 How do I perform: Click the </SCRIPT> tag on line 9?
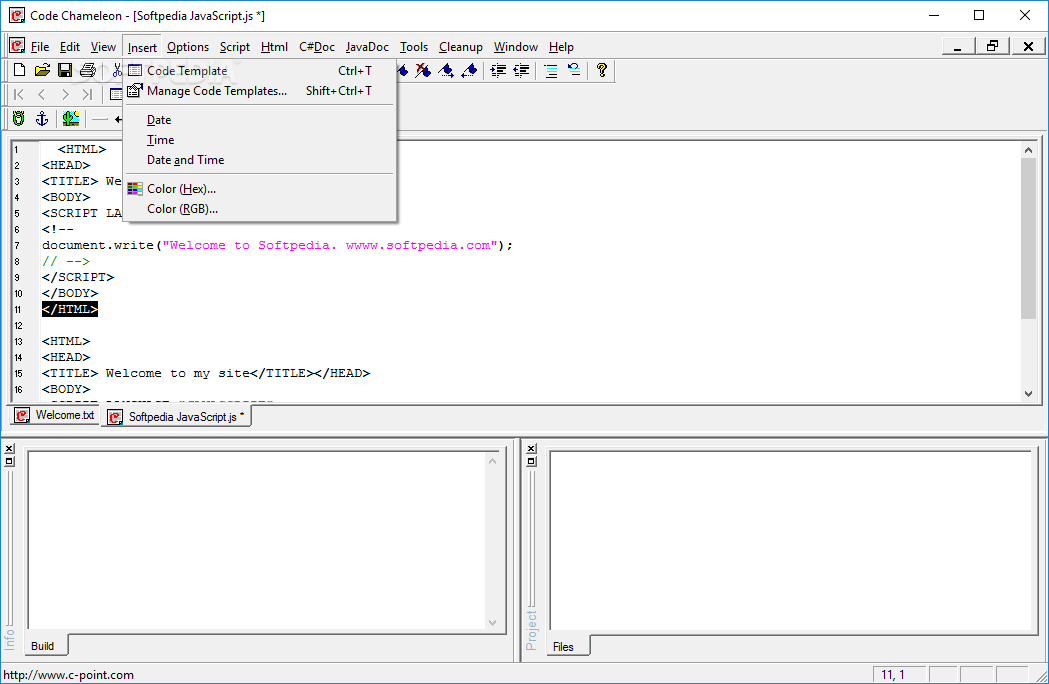pyautogui.click(x=78, y=277)
